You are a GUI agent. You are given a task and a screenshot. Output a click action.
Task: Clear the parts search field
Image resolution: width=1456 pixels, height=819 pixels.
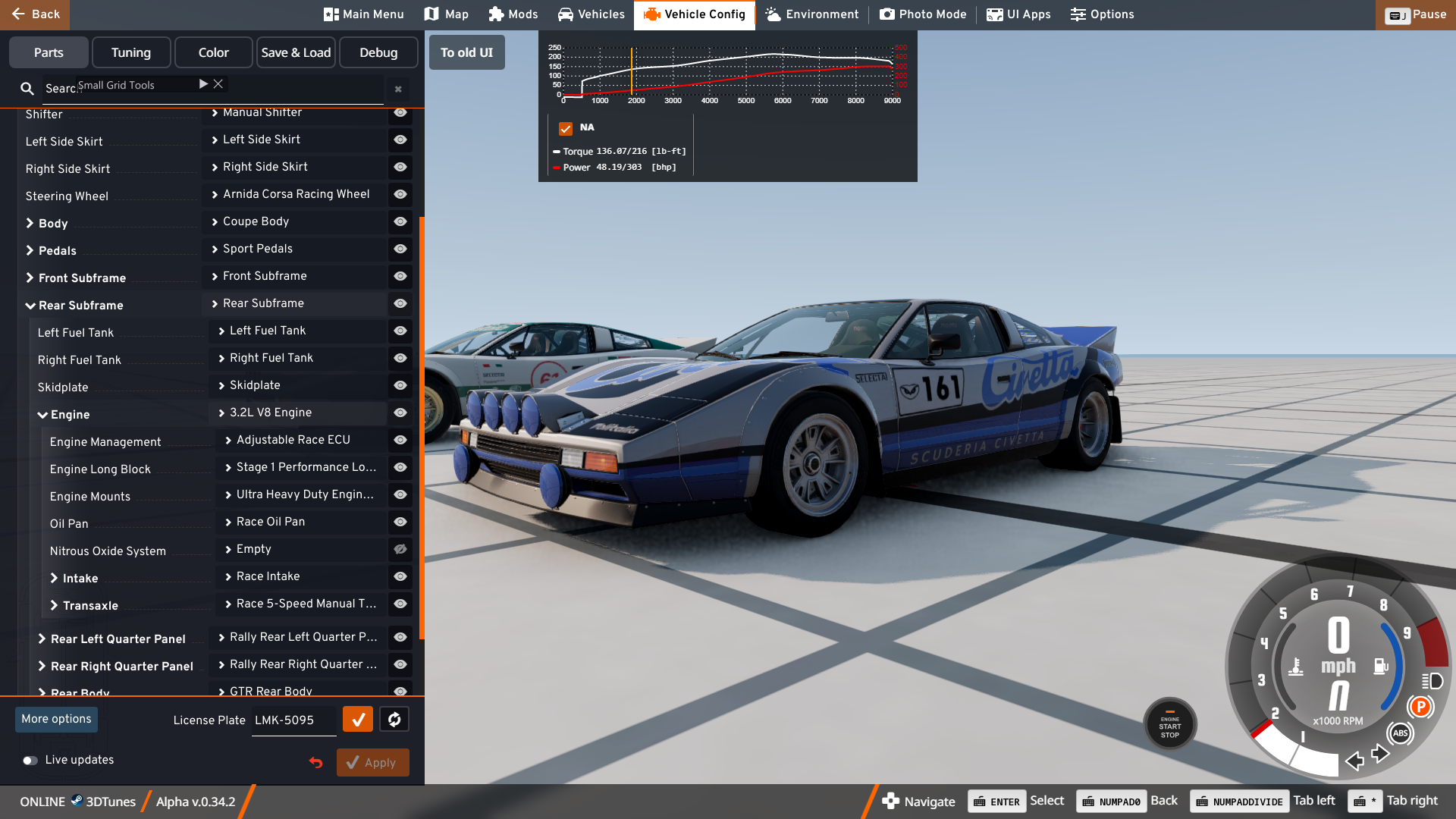tap(398, 89)
